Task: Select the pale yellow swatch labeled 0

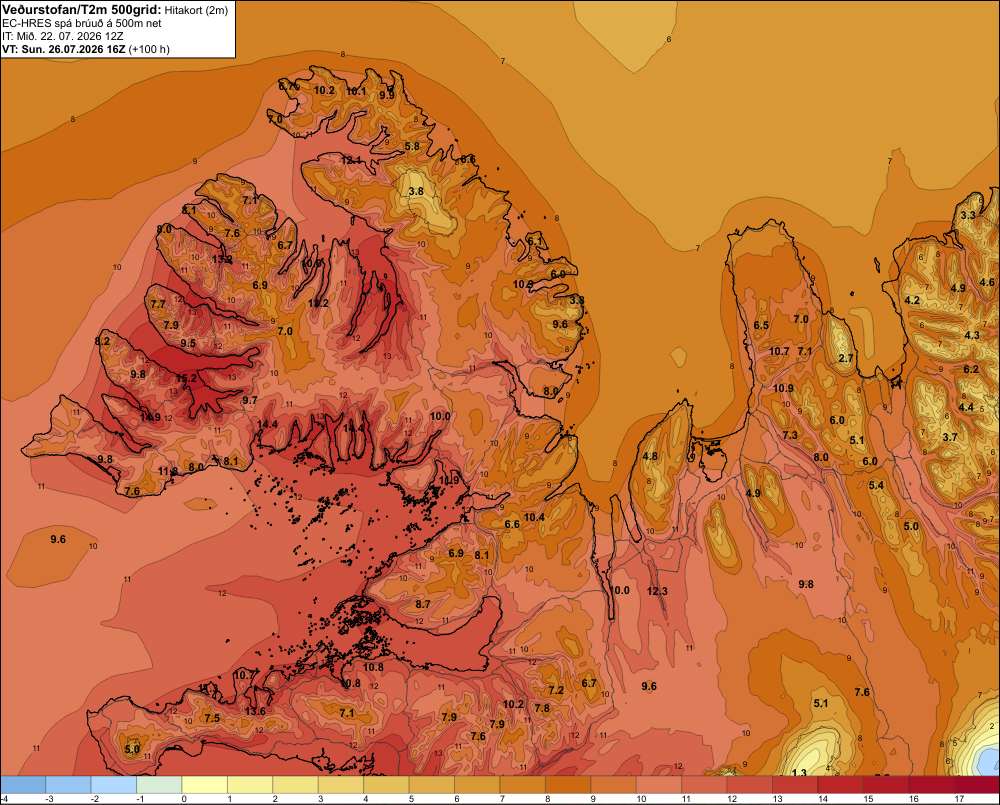Action: [204, 785]
